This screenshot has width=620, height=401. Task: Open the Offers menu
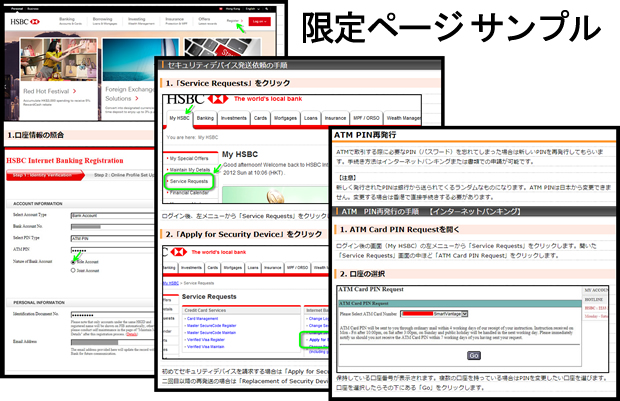[207, 21]
